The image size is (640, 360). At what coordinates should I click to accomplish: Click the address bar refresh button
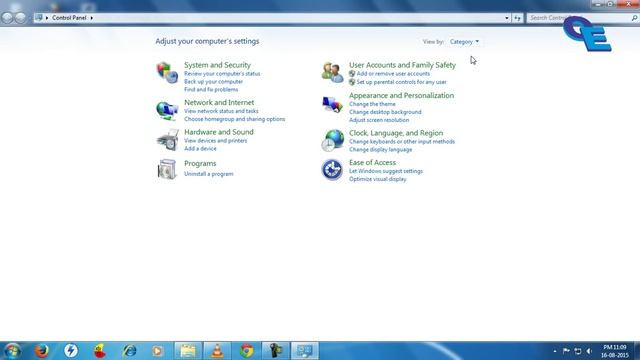(518, 18)
